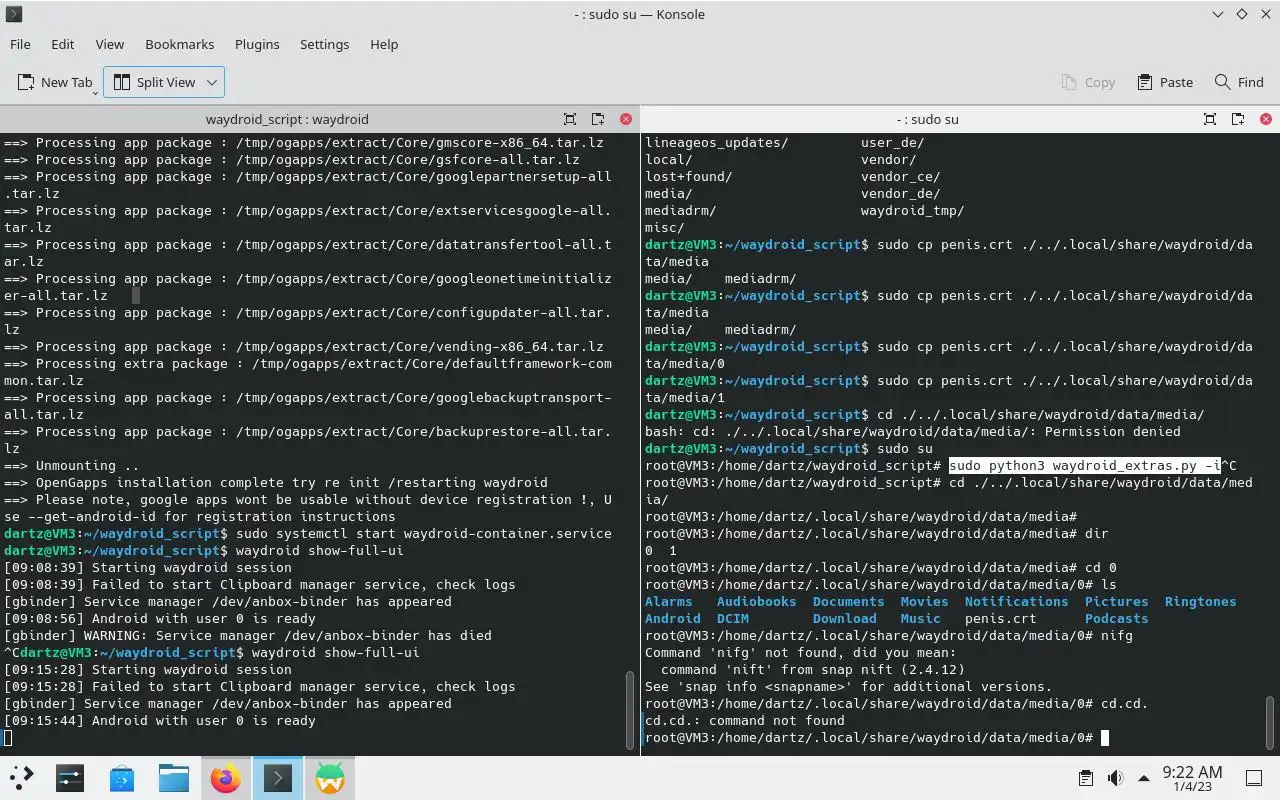The width and height of the screenshot is (1280, 800).
Task: Minimize the Konsole window
Action: click(1218, 14)
